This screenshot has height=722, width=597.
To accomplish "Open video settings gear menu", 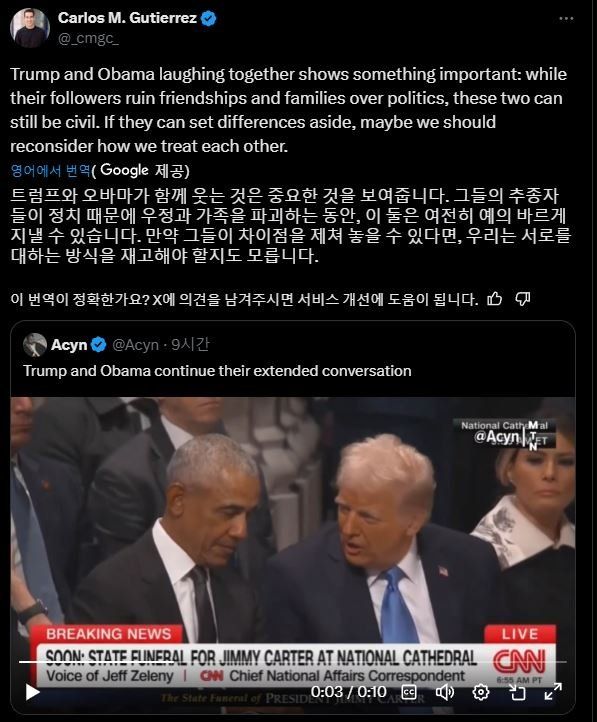I will click(481, 692).
